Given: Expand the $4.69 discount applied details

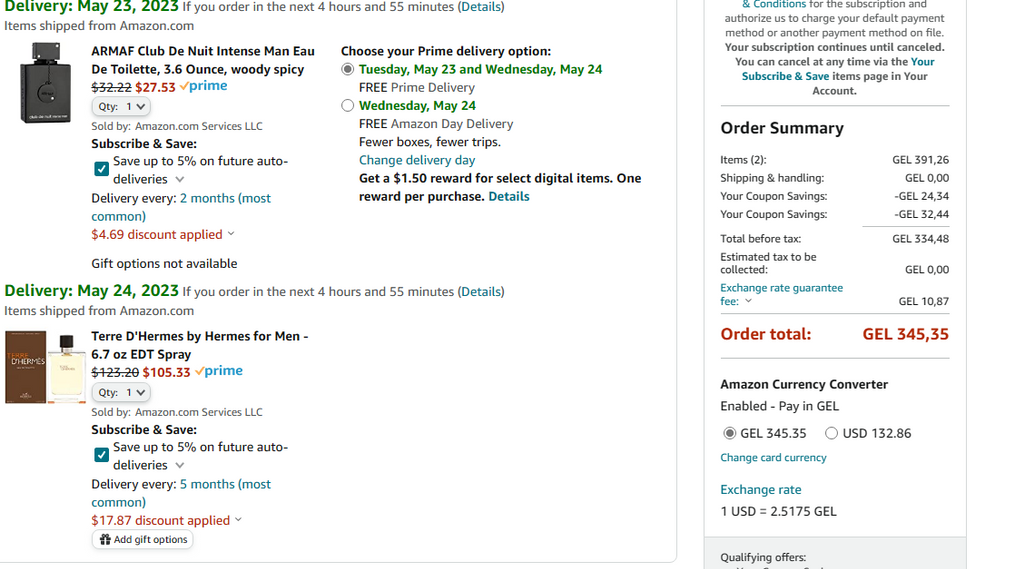Looking at the screenshot, I should coord(231,234).
